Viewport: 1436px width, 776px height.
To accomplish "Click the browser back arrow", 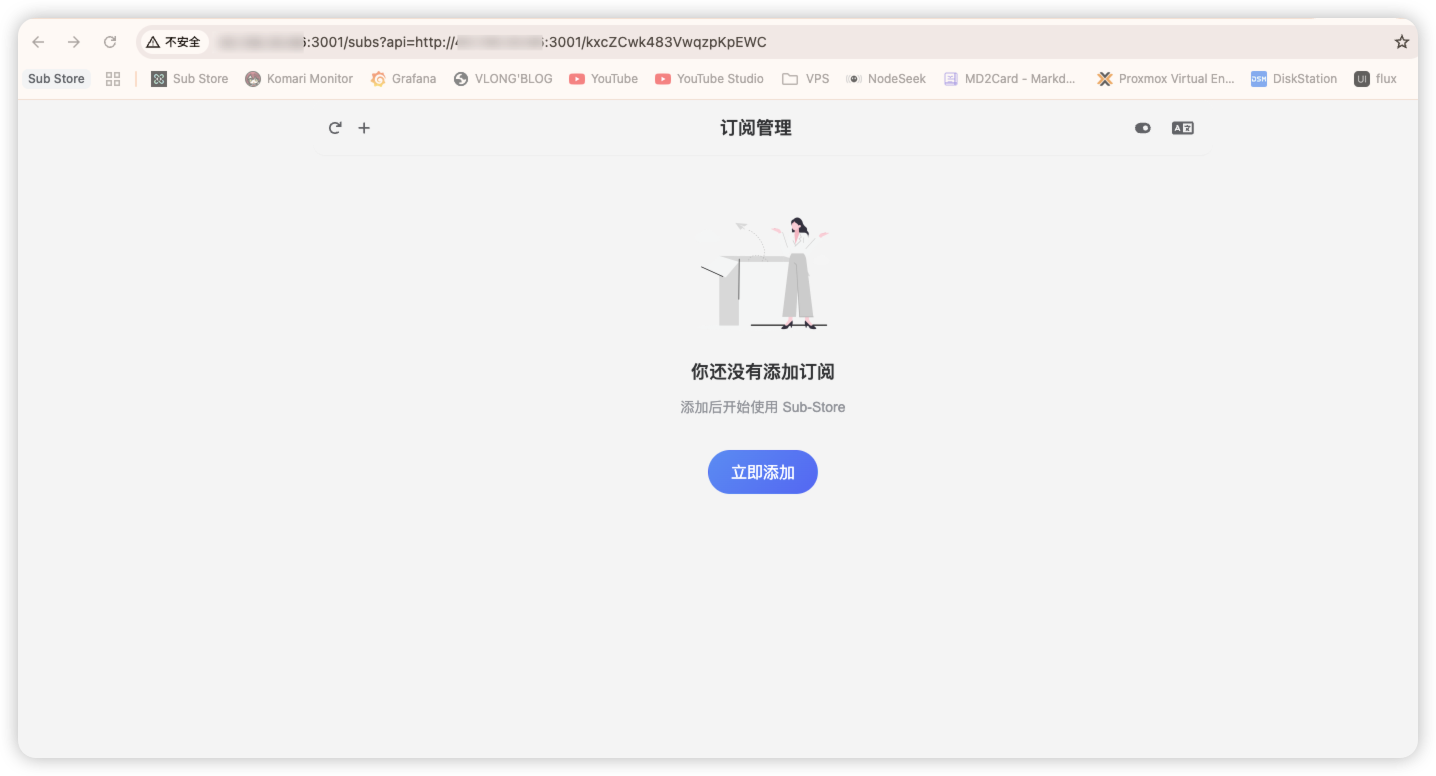I will (x=38, y=42).
